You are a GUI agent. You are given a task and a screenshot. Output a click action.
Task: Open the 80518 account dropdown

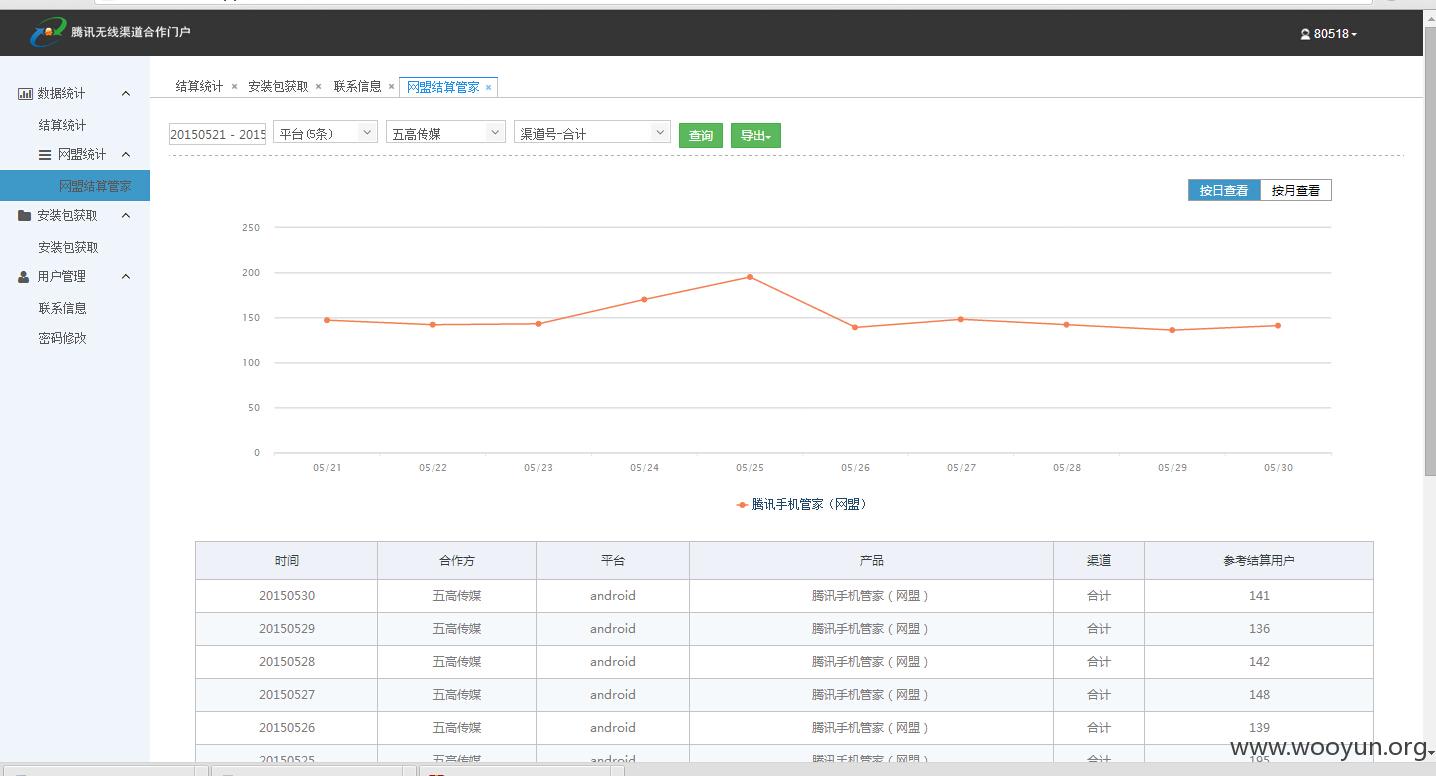1329,34
